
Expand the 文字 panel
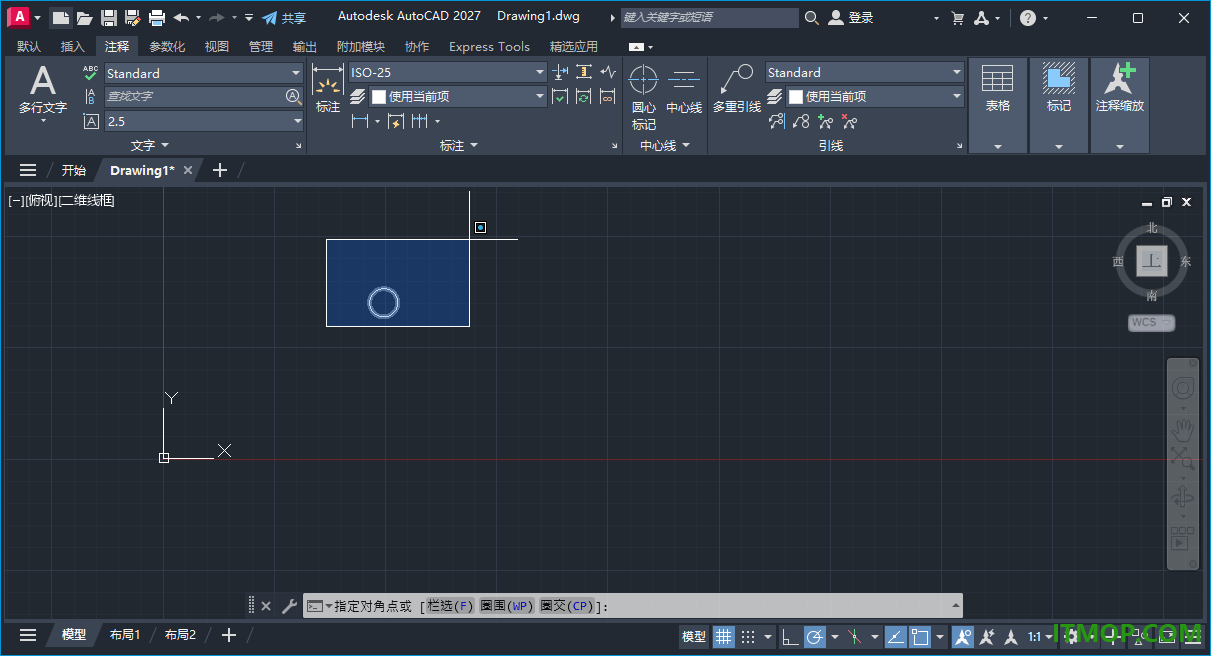[x=150, y=145]
